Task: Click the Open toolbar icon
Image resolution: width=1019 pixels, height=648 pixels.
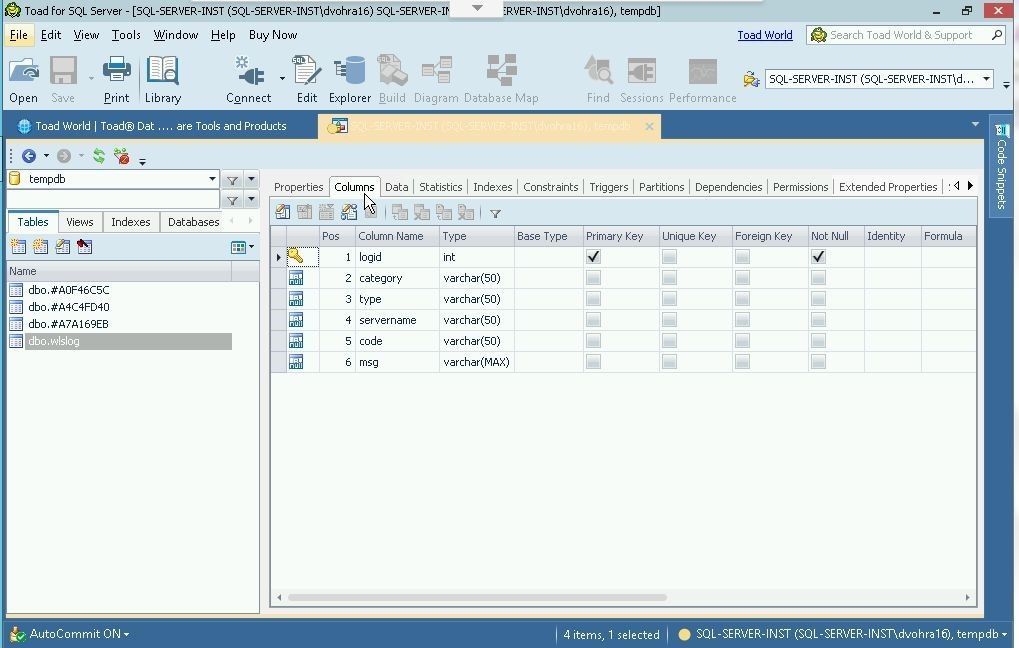Action: click(23, 79)
